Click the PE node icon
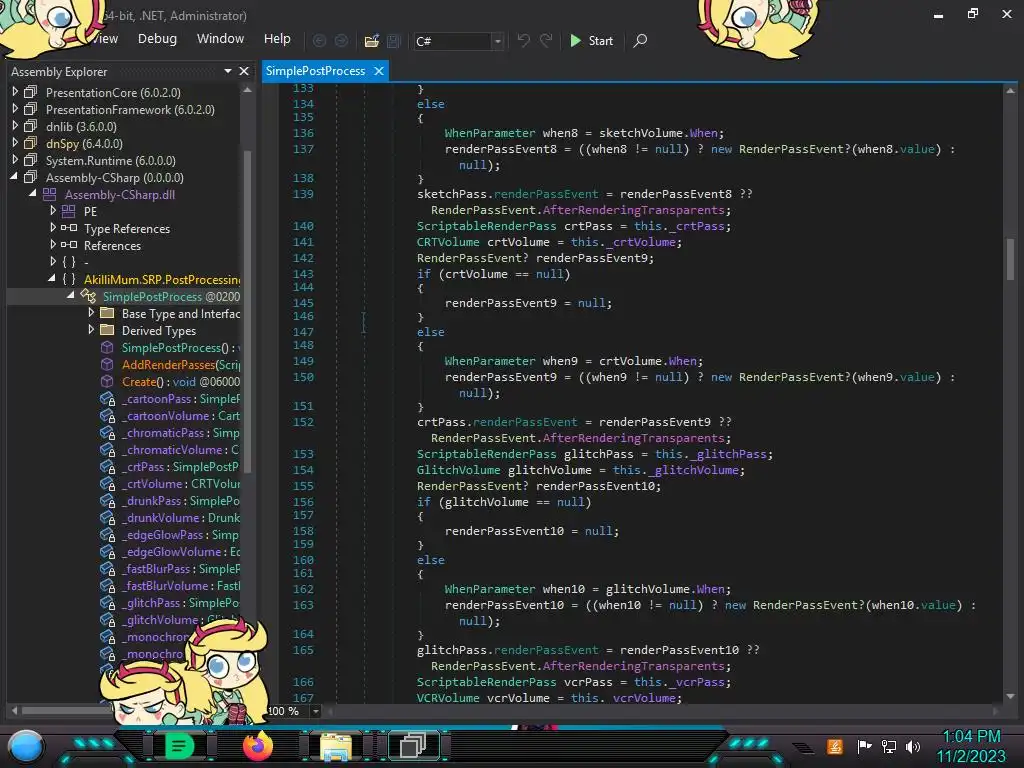1024x768 pixels. (69, 211)
